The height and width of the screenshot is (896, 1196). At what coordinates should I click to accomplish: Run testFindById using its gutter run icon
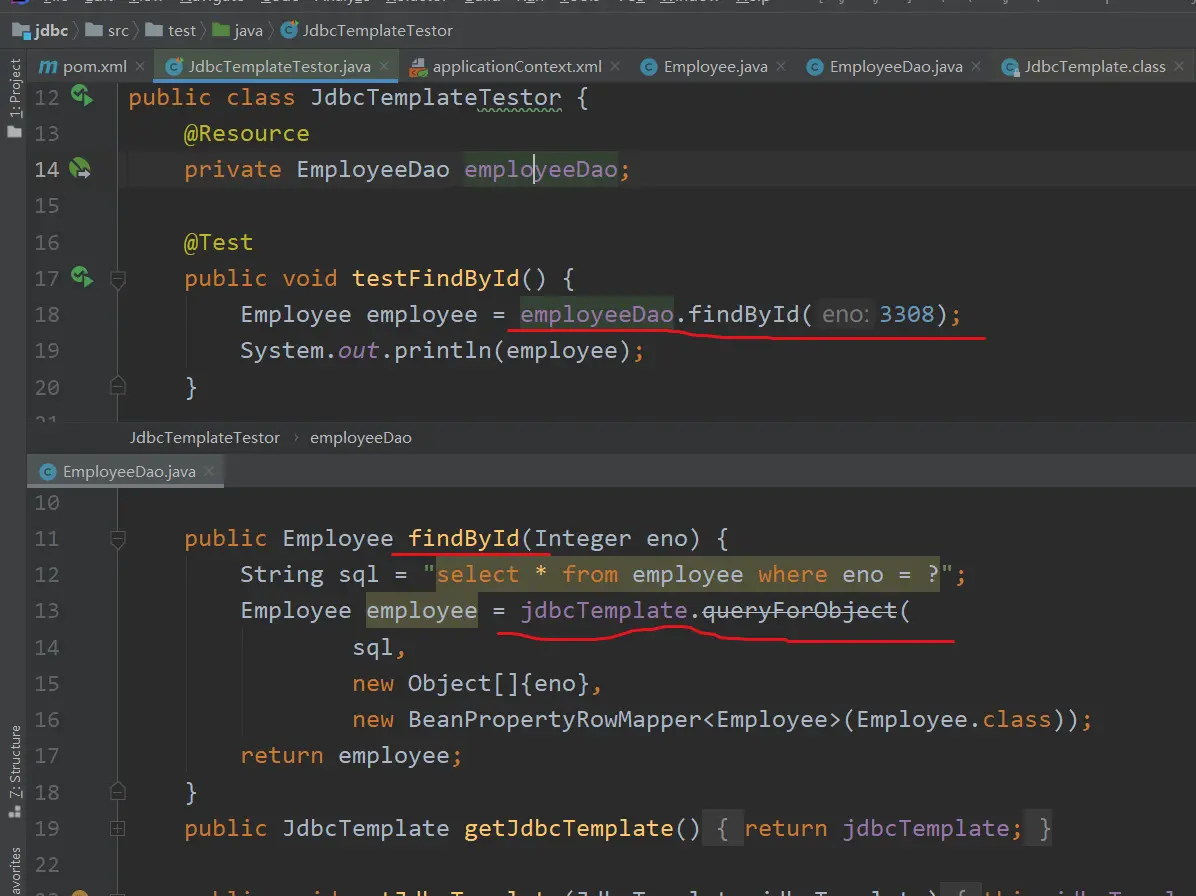click(x=81, y=277)
